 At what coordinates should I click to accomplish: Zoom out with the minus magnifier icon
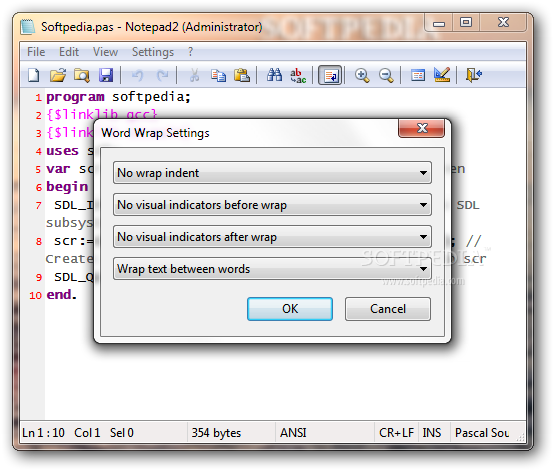[x=386, y=75]
